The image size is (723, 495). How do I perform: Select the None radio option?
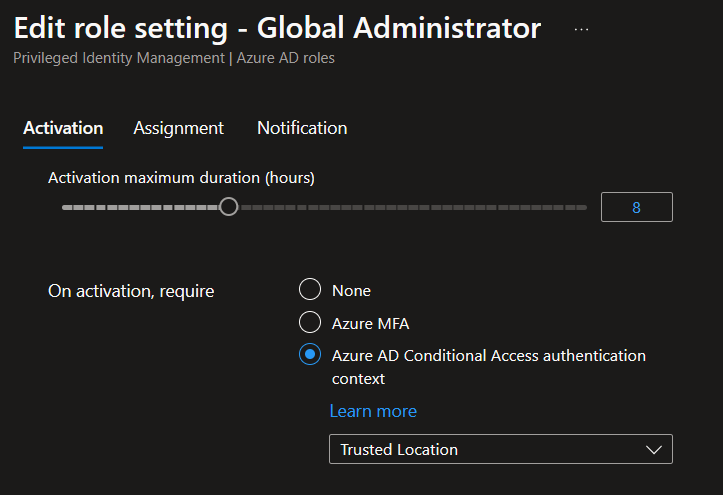tap(310, 289)
